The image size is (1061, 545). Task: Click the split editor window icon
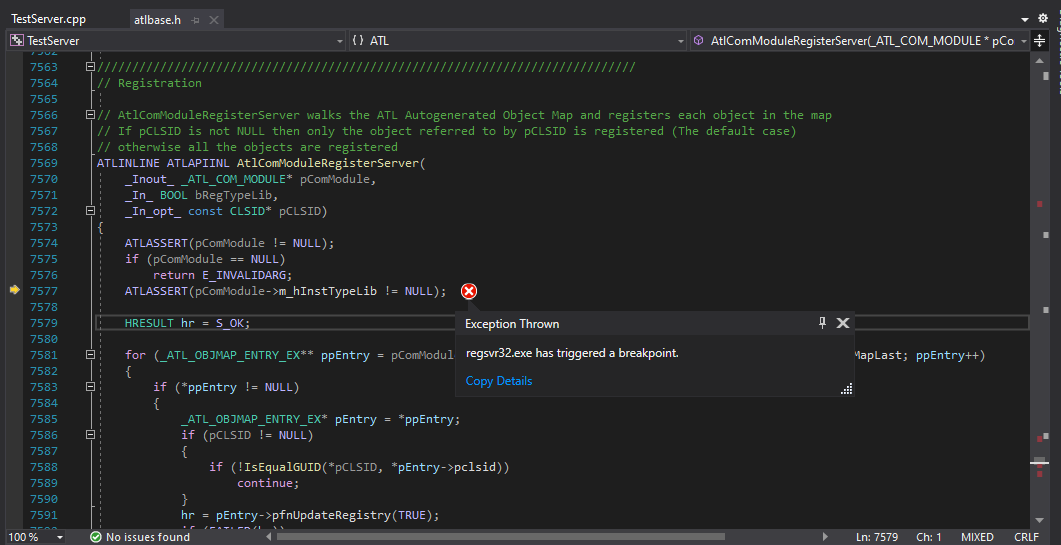tap(1039, 41)
